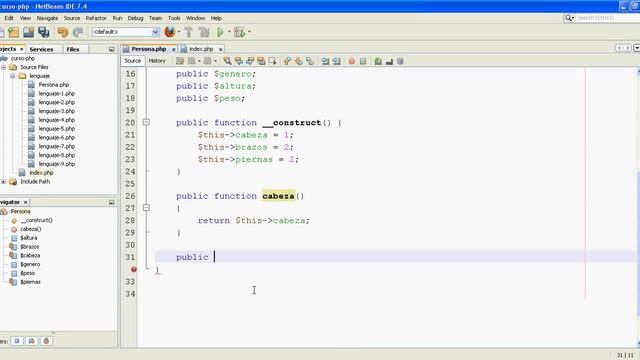Click the Save All icon
The image size is (640, 360).
coord(43,32)
